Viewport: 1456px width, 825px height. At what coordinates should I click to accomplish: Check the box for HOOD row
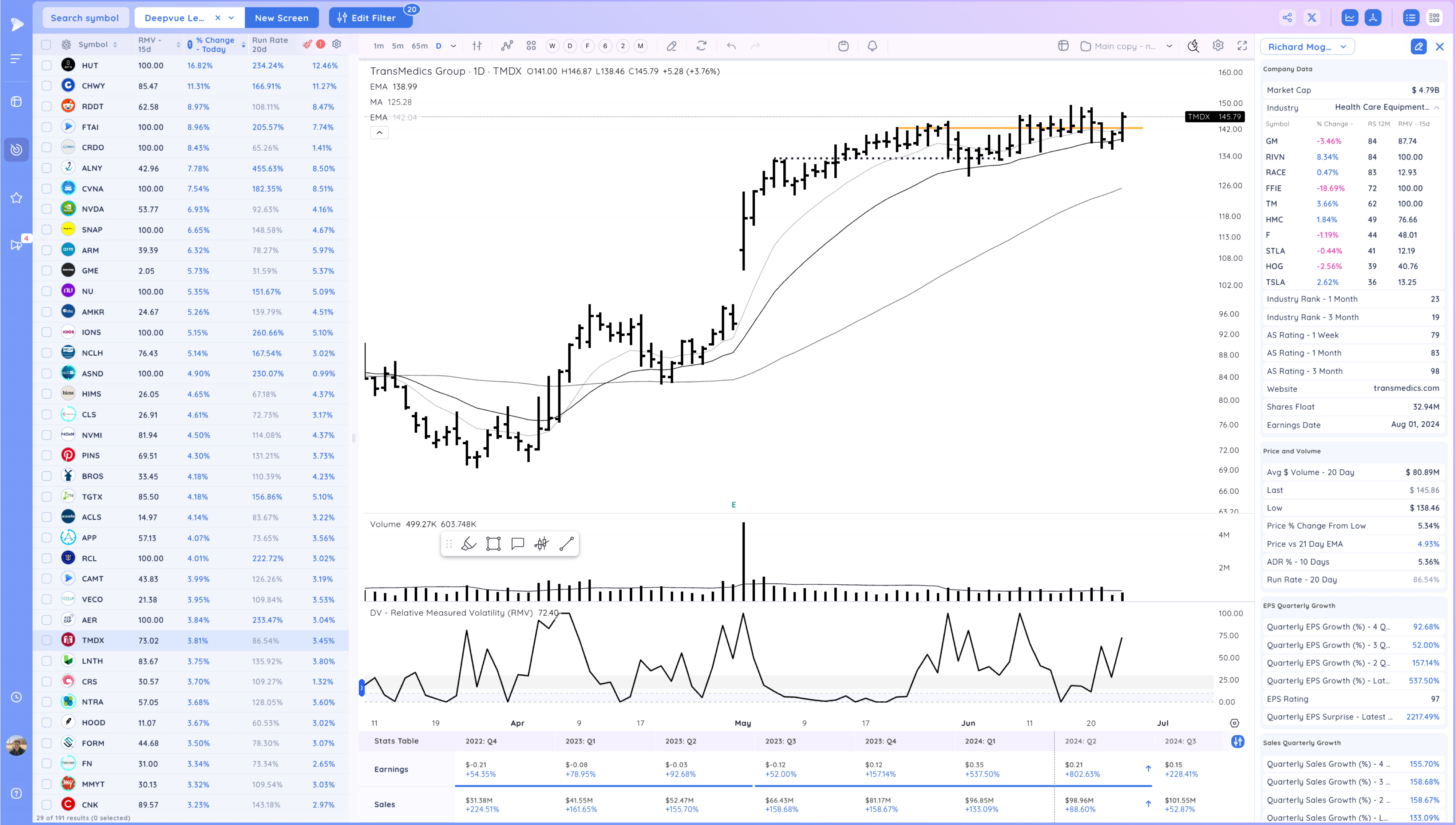pyautogui.click(x=47, y=722)
